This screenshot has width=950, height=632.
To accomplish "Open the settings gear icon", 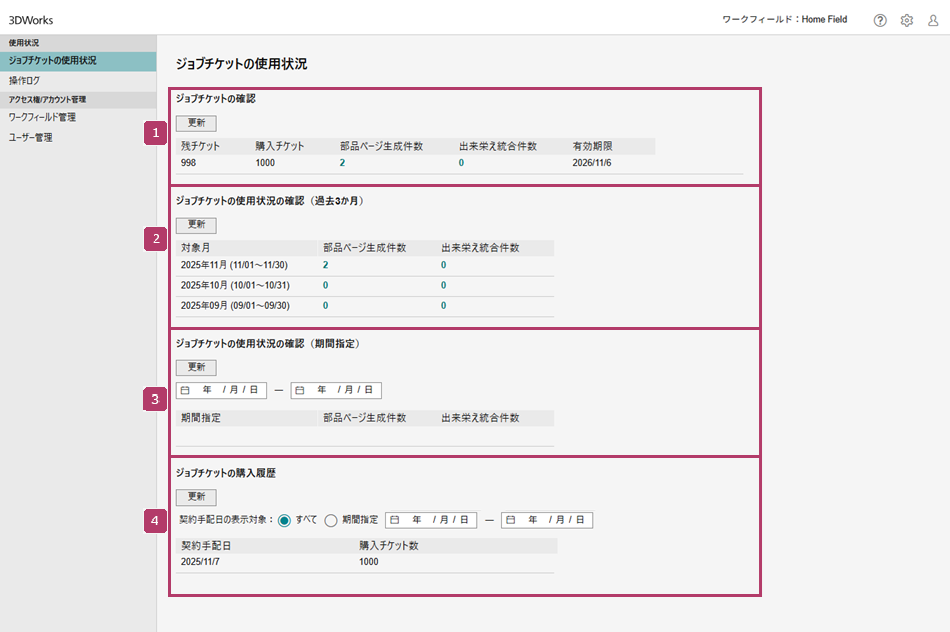I will pyautogui.click(x=907, y=20).
